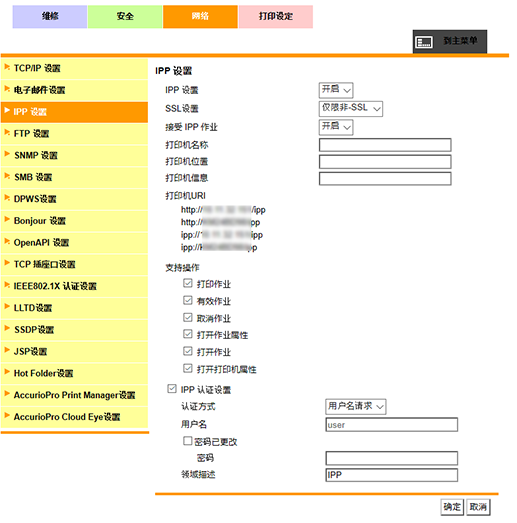Go to main menu with 到主菜单 button
The width and height of the screenshot is (517, 523).
pyautogui.click(x=450, y=42)
